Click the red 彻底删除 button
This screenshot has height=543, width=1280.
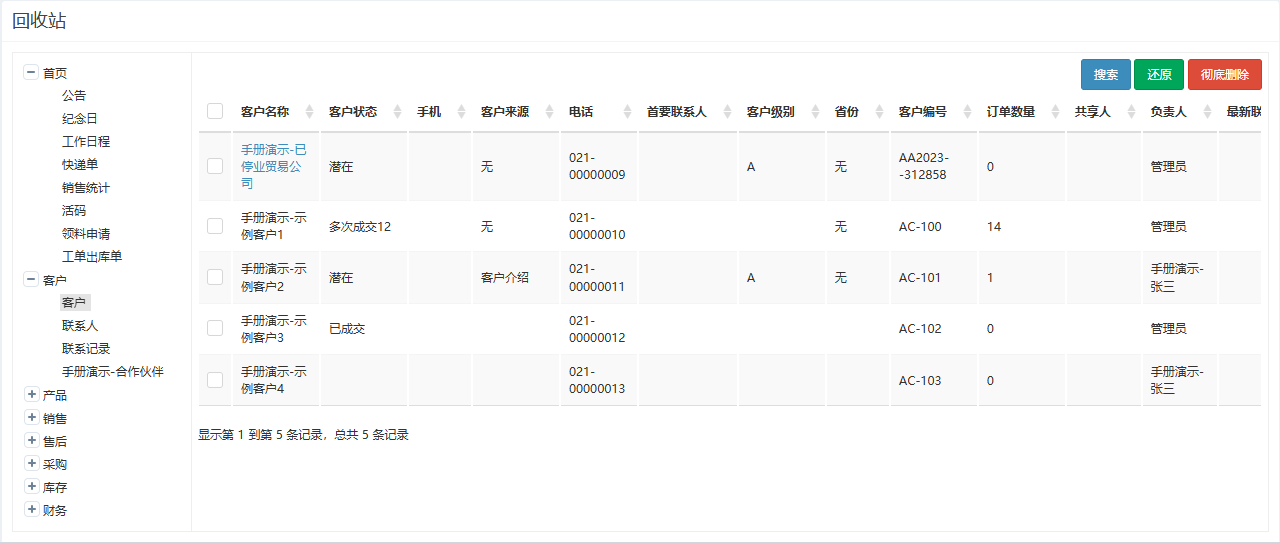1225,75
